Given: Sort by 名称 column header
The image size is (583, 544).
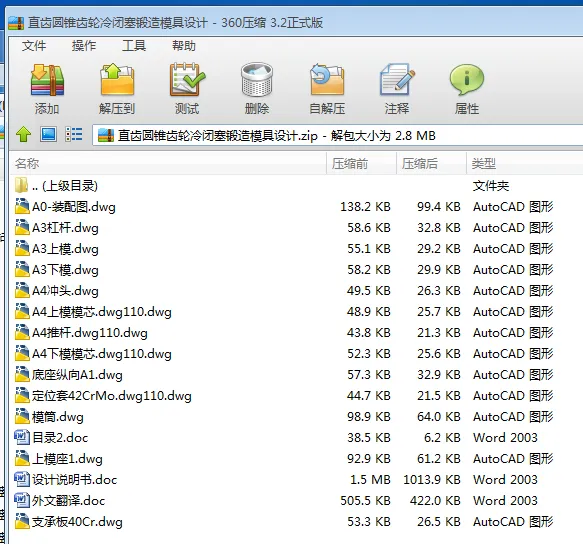Looking at the screenshot, I should tap(168, 163).
